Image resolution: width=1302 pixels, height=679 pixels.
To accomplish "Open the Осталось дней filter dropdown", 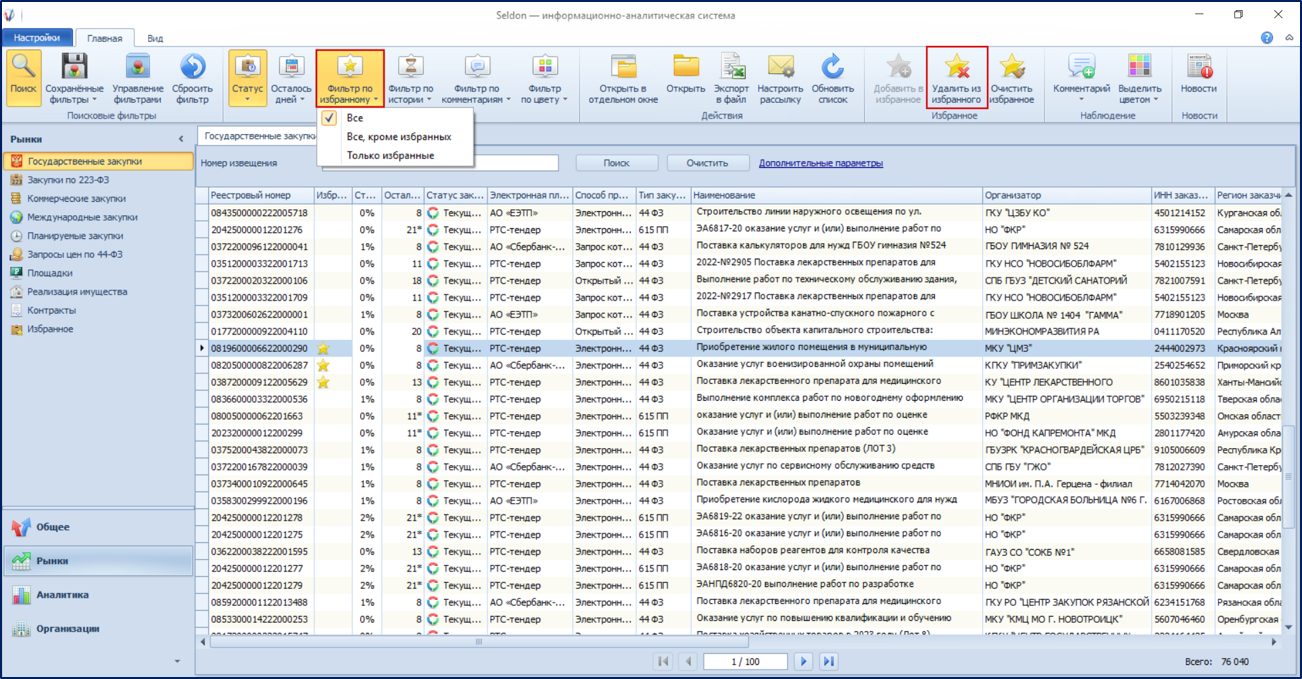I will [291, 78].
